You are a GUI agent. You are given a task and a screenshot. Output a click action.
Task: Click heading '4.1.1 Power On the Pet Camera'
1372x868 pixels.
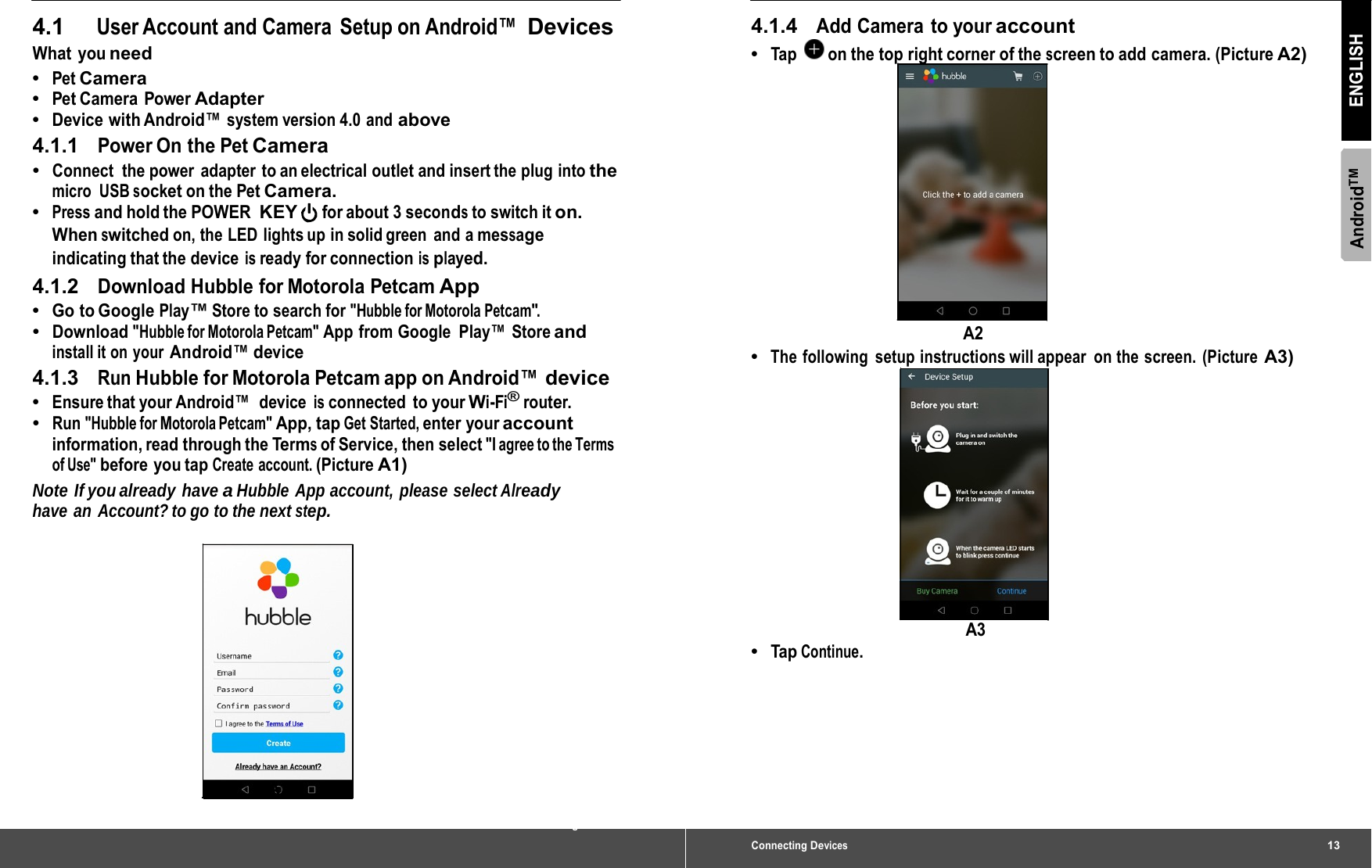(x=180, y=145)
